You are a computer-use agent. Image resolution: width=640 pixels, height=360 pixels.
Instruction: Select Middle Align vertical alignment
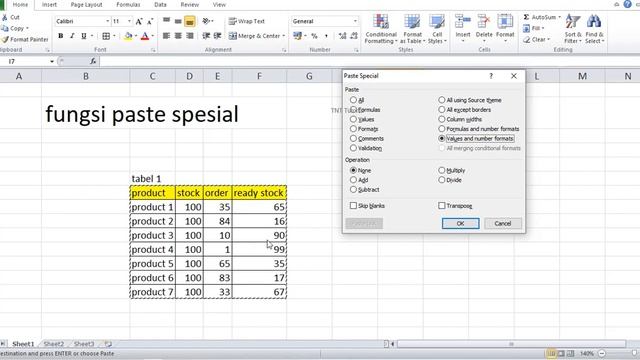coord(178,21)
